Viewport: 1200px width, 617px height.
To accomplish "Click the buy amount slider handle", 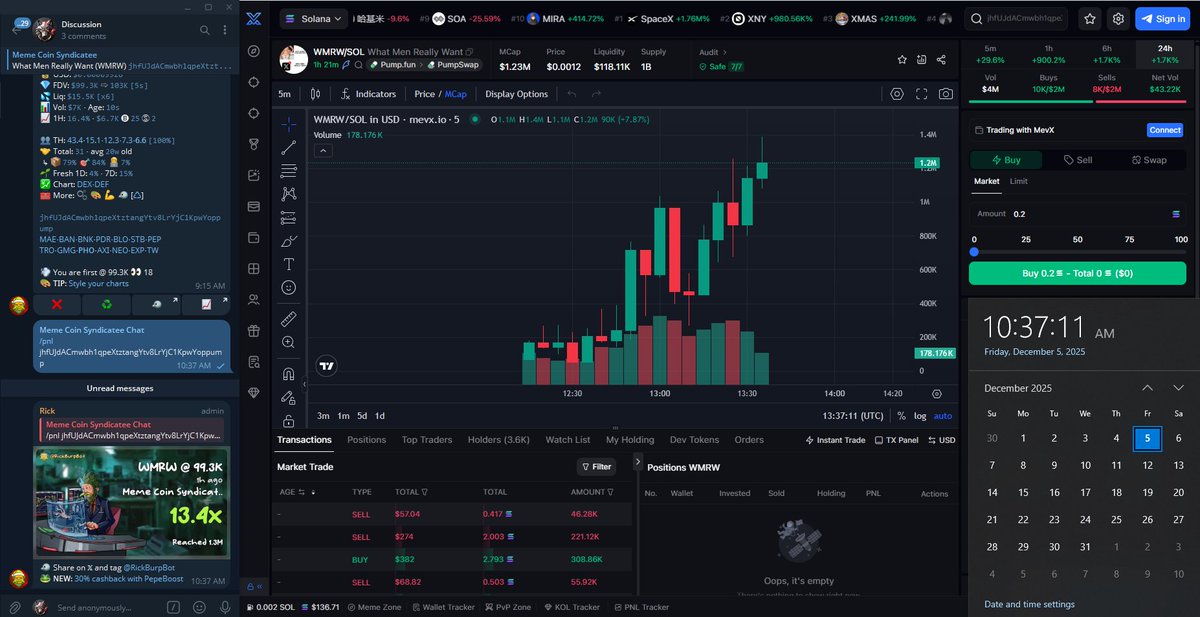I will (x=974, y=252).
